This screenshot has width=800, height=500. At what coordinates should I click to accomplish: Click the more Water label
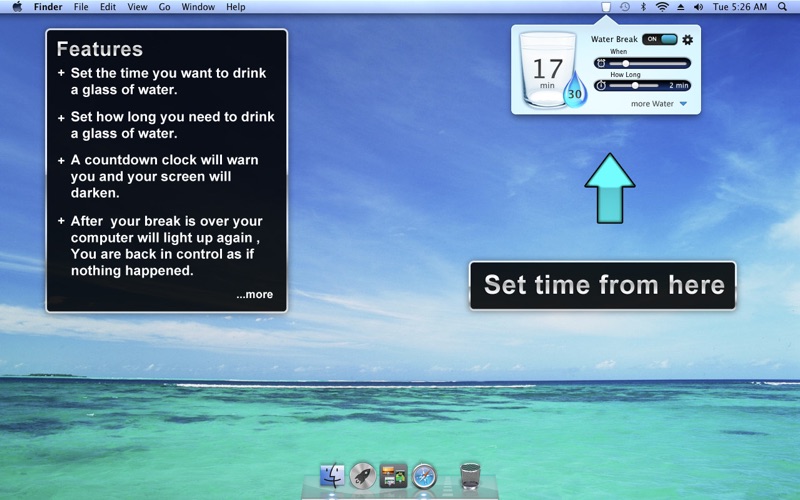[x=652, y=104]
